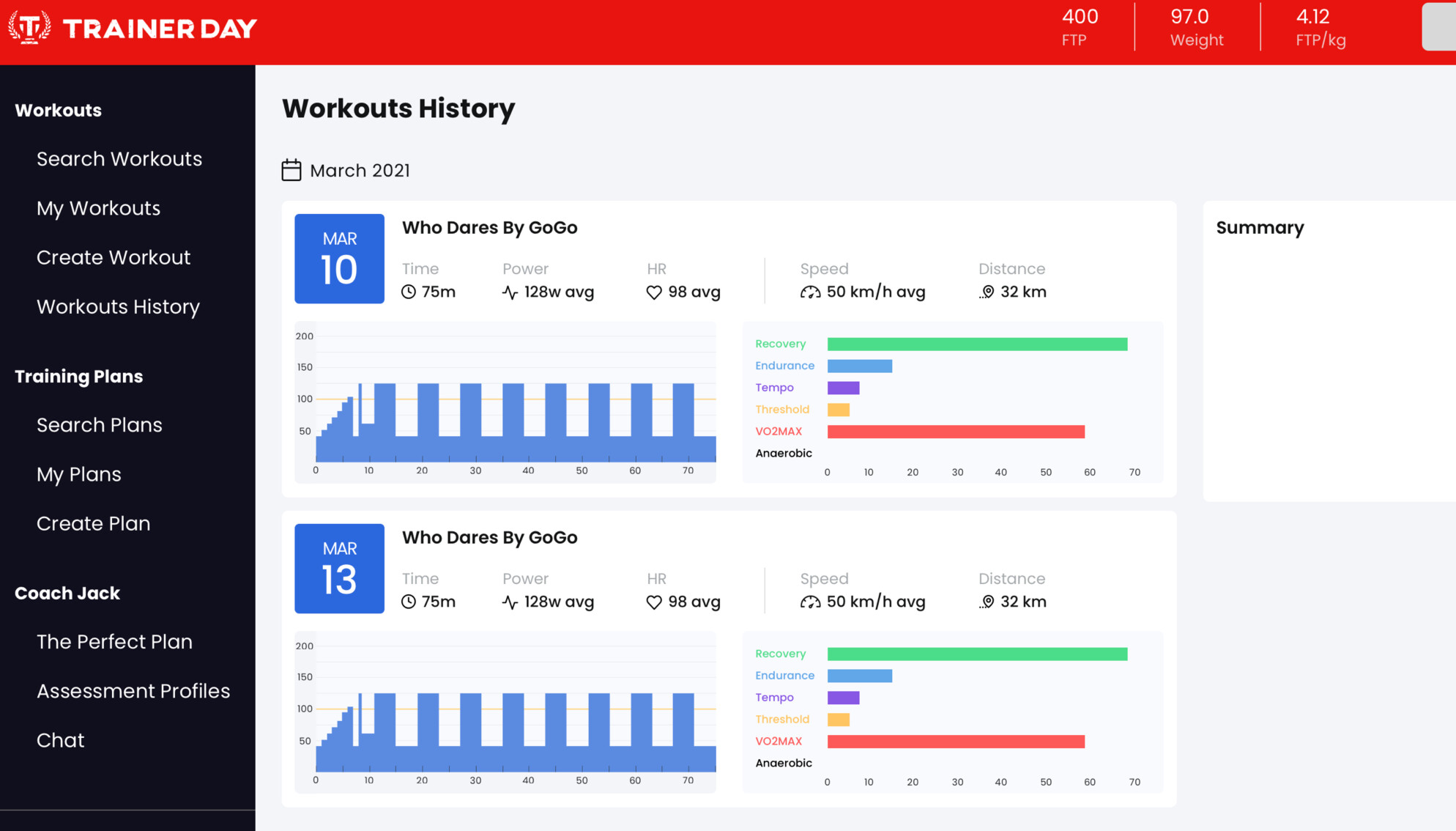Click the power pulse icon in Mar 13 workout
Viewport: 1456px width, 831px height.
point(510,602)
